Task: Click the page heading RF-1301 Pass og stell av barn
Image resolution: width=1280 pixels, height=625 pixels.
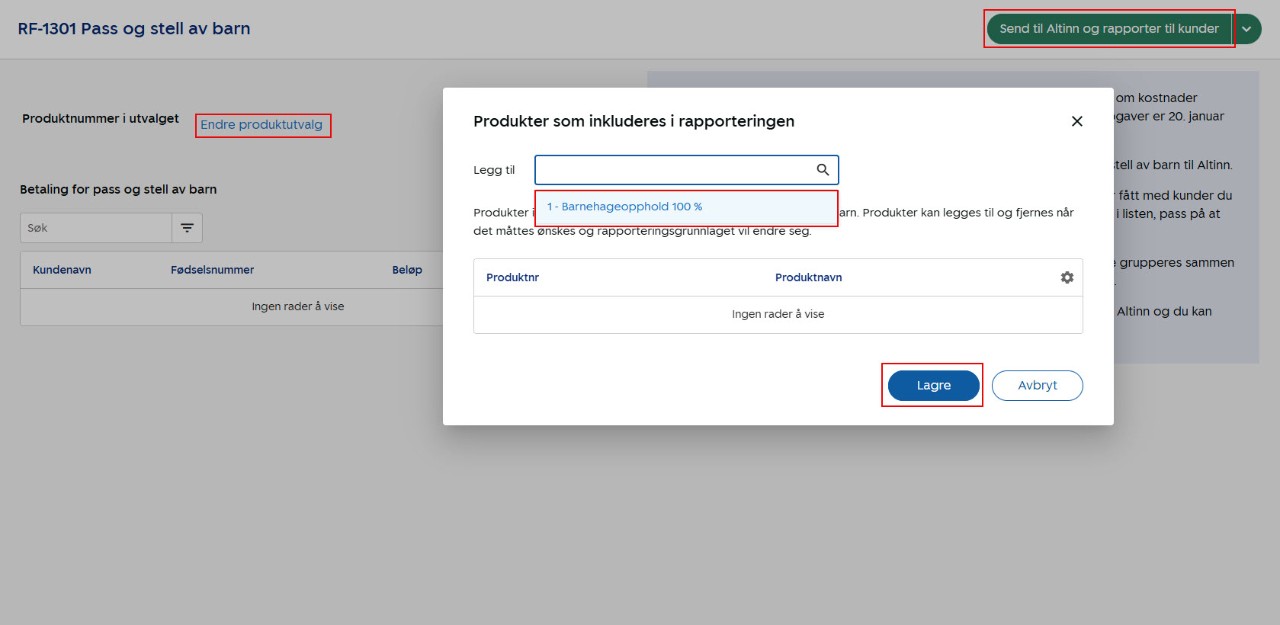Action: pos(134,28)
